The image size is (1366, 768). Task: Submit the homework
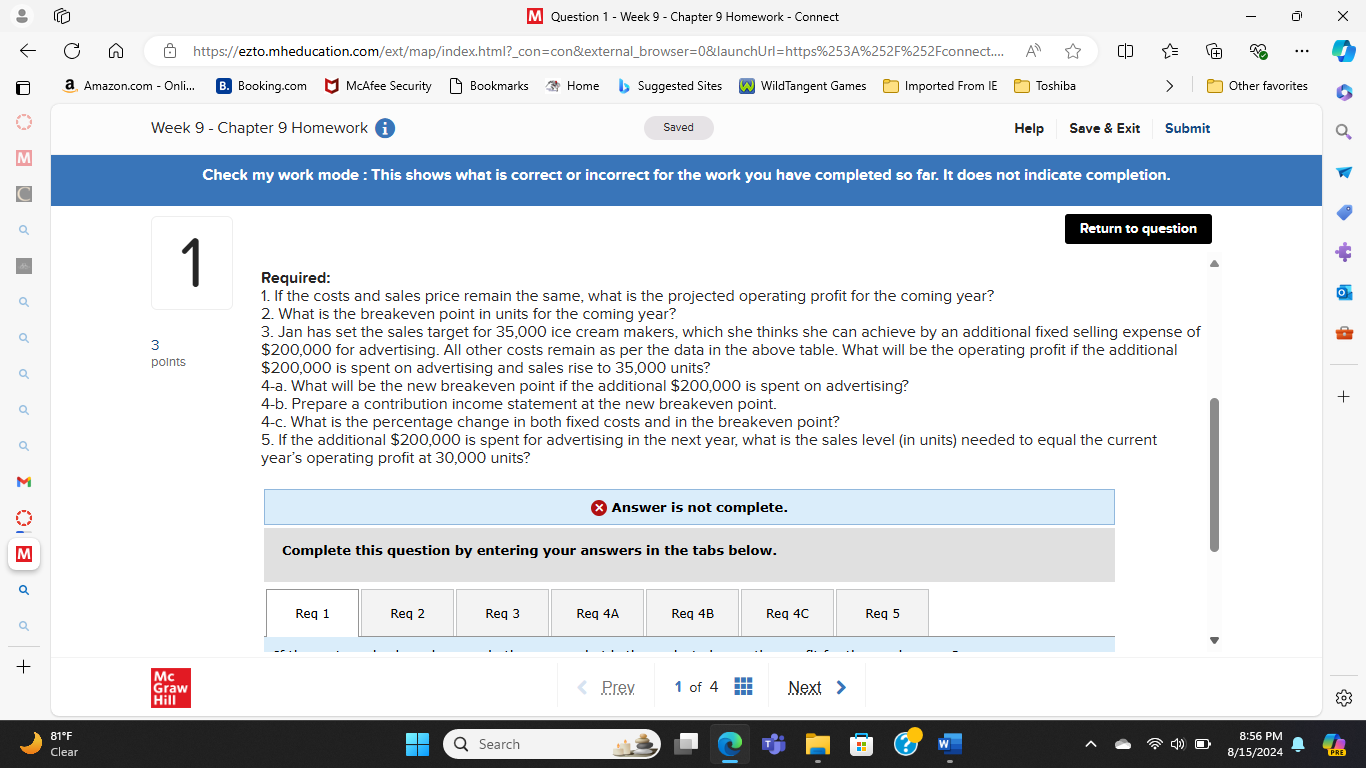(1187, 128)
